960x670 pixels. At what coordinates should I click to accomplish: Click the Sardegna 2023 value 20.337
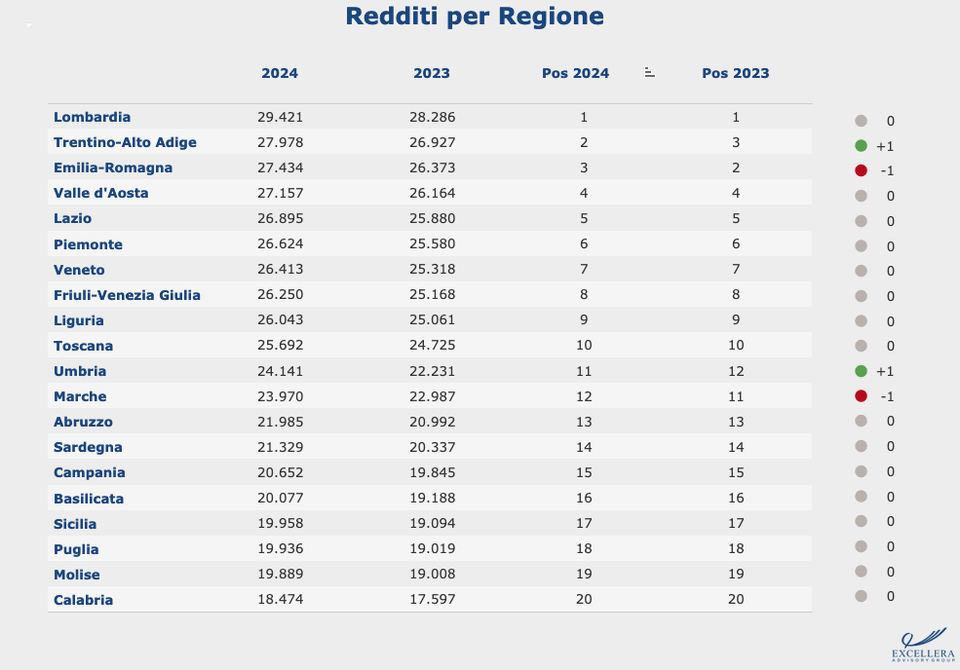[432, 447]
